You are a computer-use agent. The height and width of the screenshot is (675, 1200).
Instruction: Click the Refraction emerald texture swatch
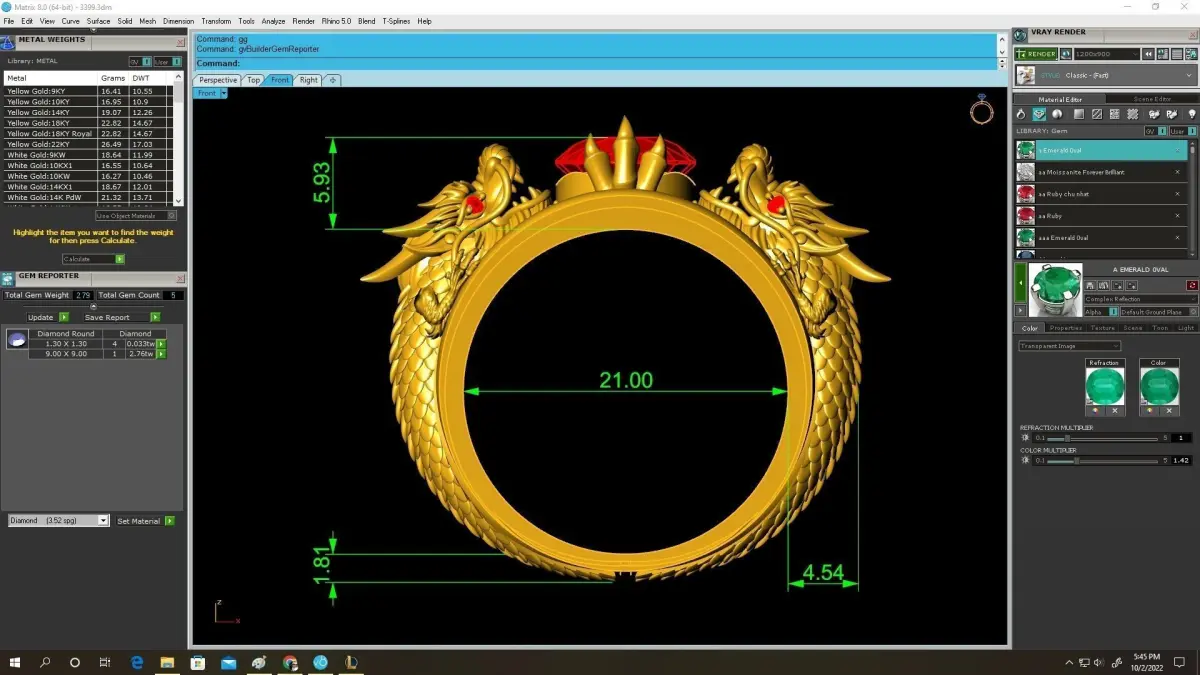coord(1105,386)
